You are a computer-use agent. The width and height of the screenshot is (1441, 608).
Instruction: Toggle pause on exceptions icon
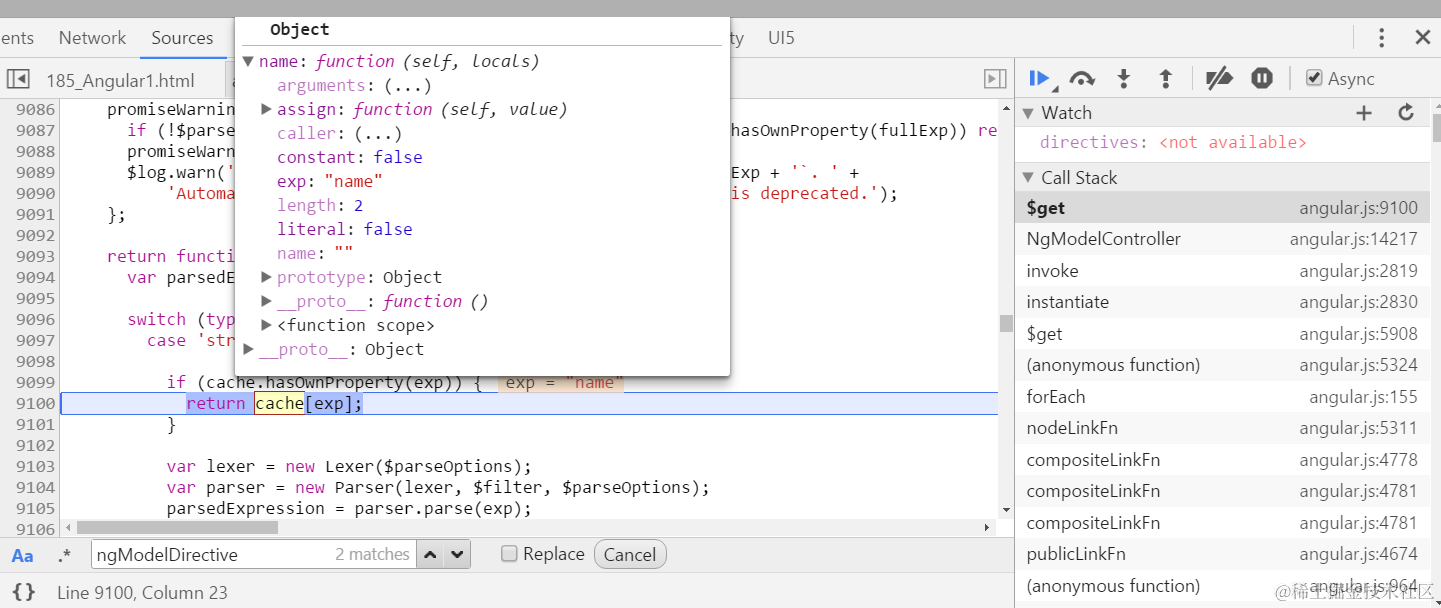1262,78
